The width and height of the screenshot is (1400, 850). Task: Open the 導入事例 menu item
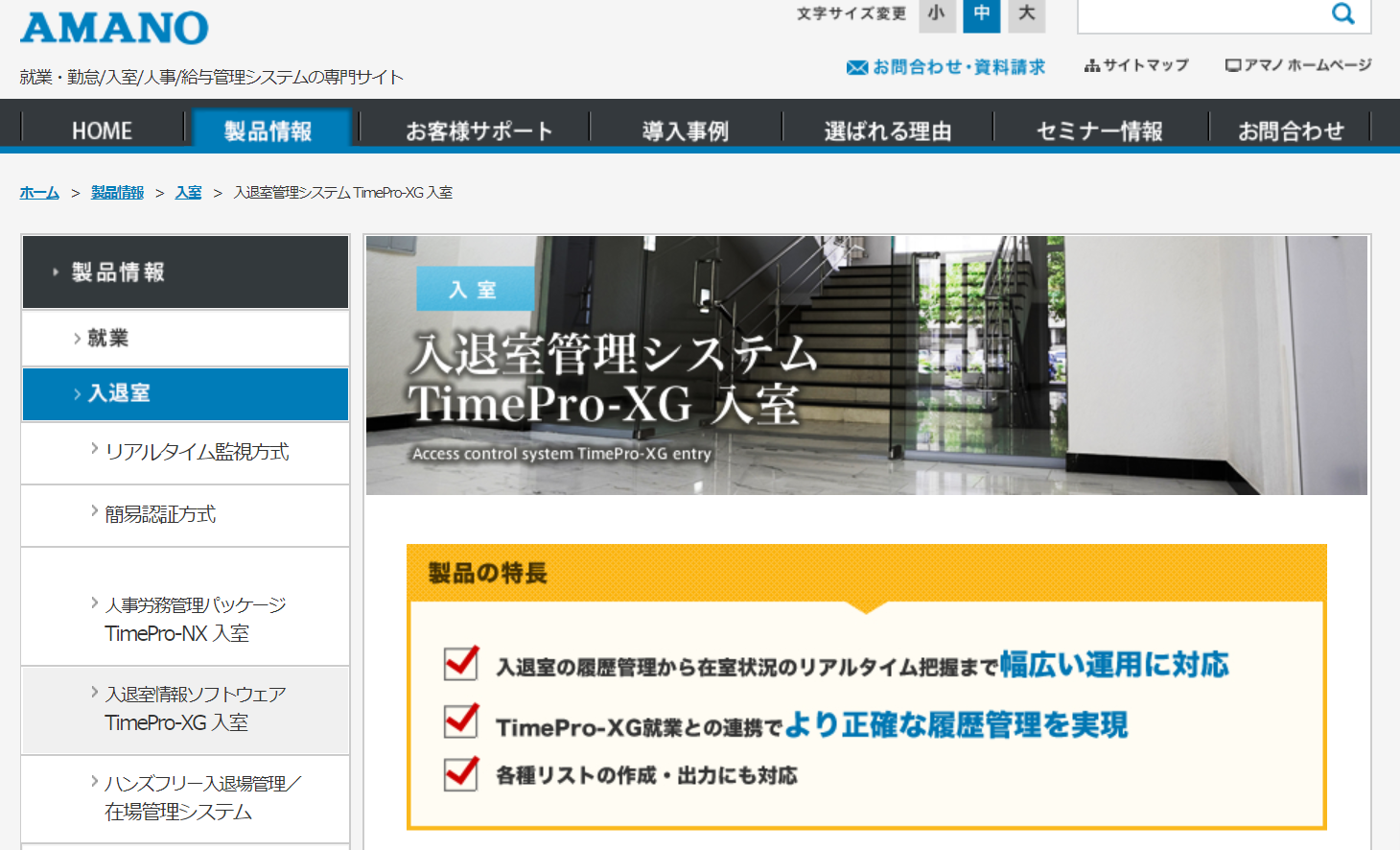coord(686,130)
